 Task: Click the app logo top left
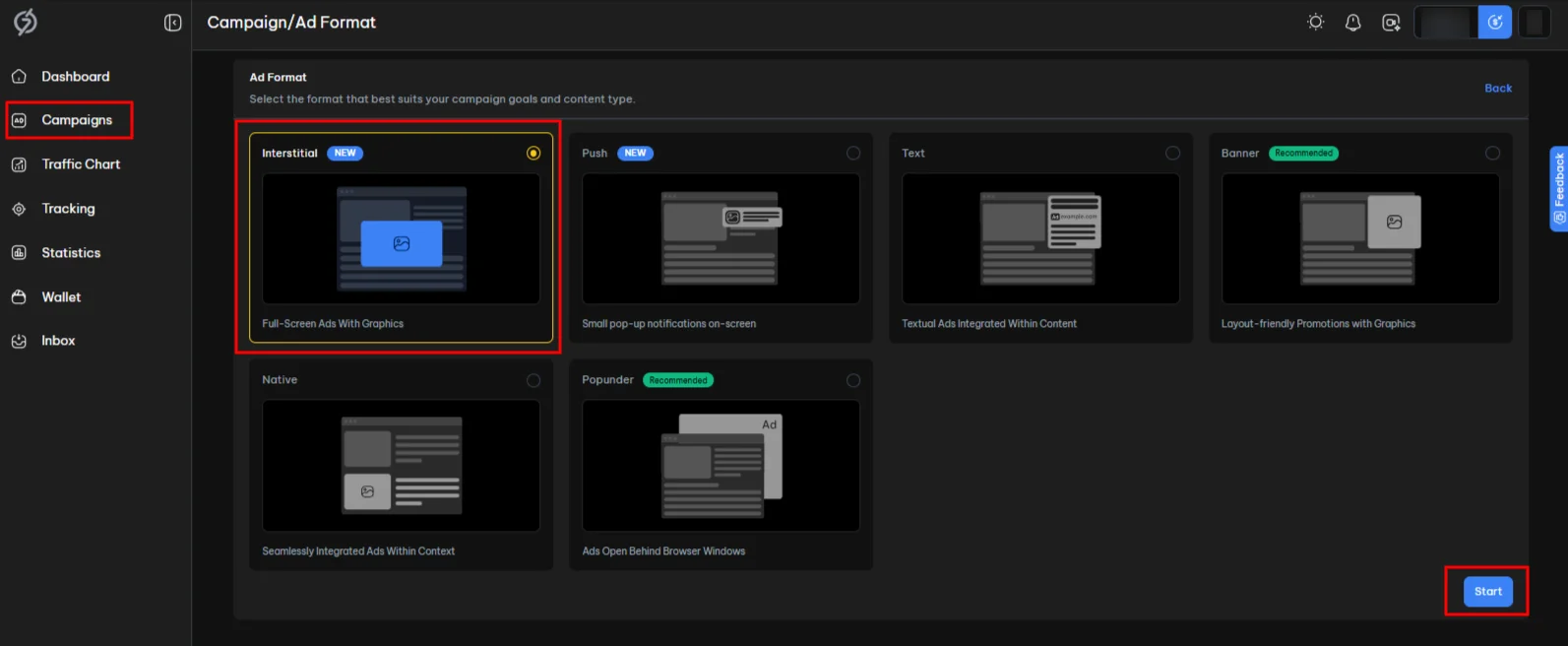pyautogui.click(x=26, y=22)
